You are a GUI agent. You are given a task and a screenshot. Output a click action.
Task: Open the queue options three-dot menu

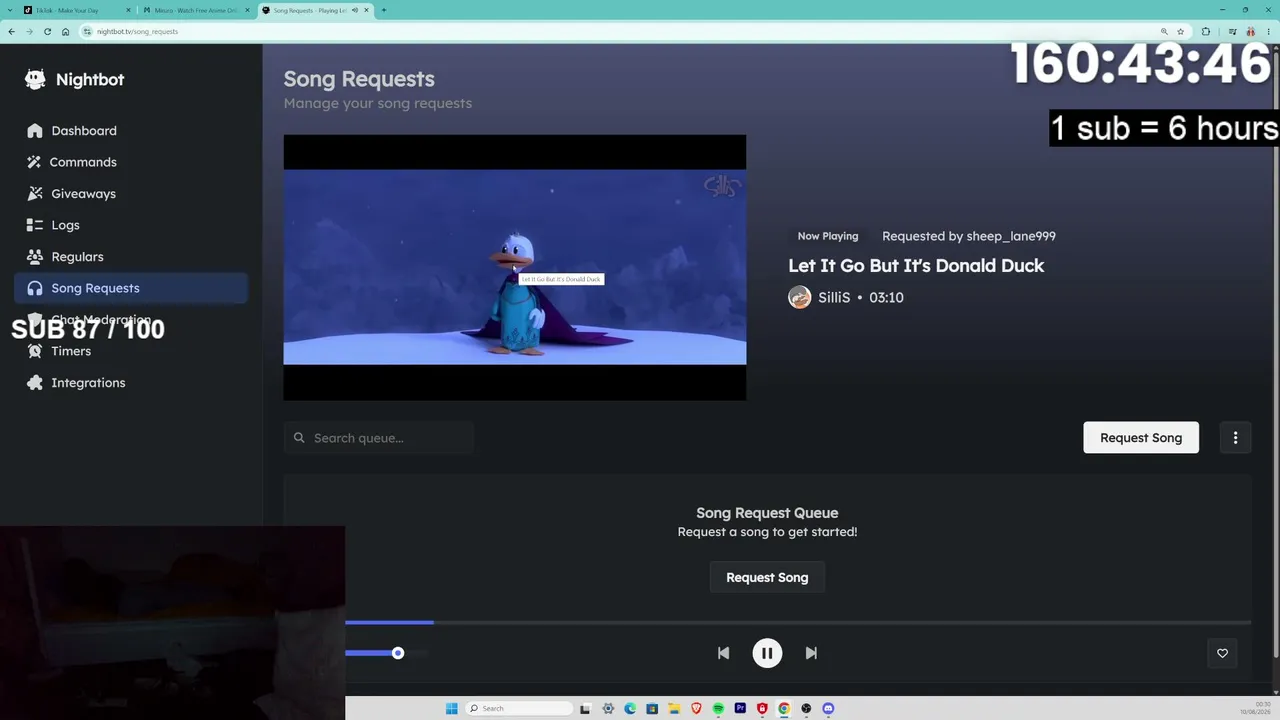click(1235, 438)
